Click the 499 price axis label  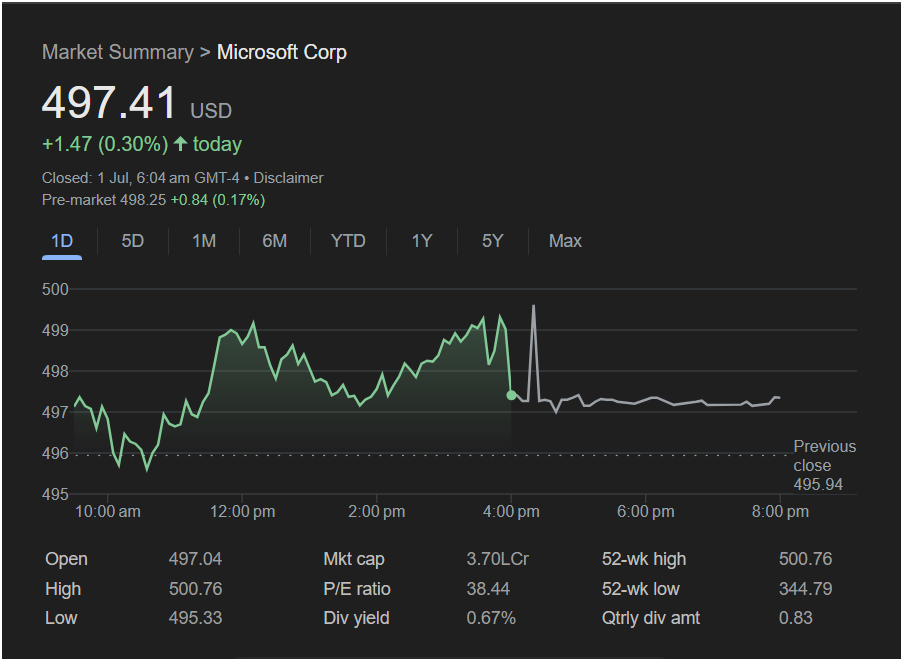(55, 330)
